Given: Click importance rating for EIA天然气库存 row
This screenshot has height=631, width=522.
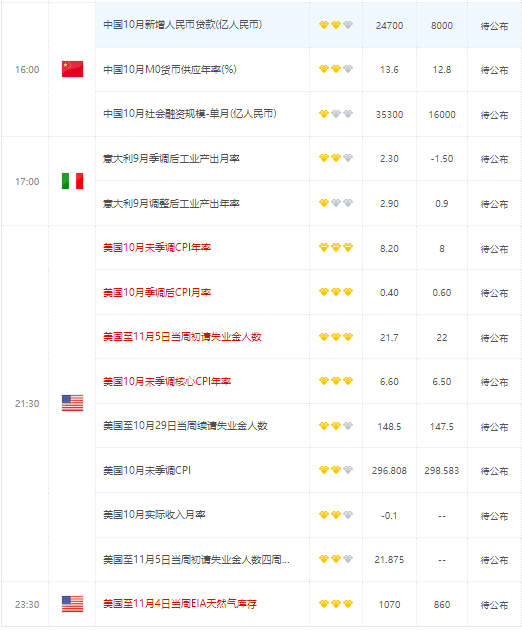Looking at the screenshot, I should tap(336, 604).
